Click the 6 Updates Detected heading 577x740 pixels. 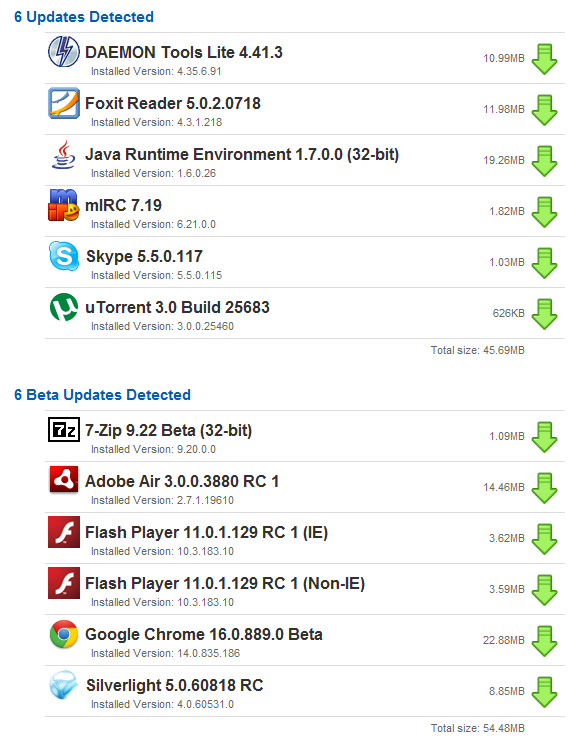(x=84, y=17)
